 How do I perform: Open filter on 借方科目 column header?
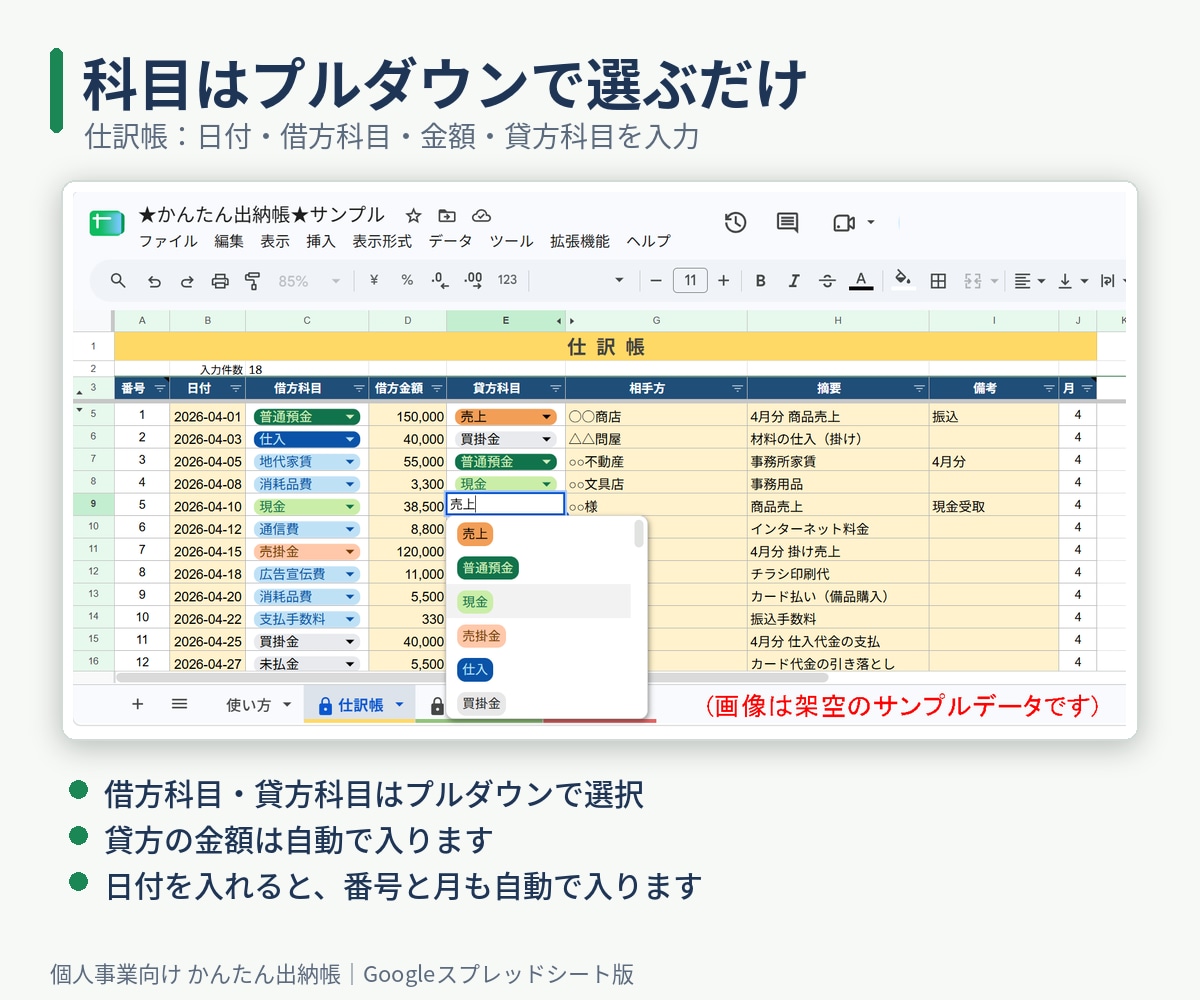point(358,389)
